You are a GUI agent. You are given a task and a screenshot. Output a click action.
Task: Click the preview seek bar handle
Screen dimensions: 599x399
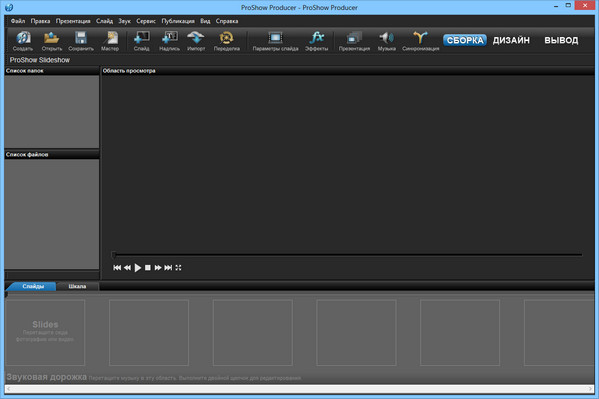(x=113, y=255)
